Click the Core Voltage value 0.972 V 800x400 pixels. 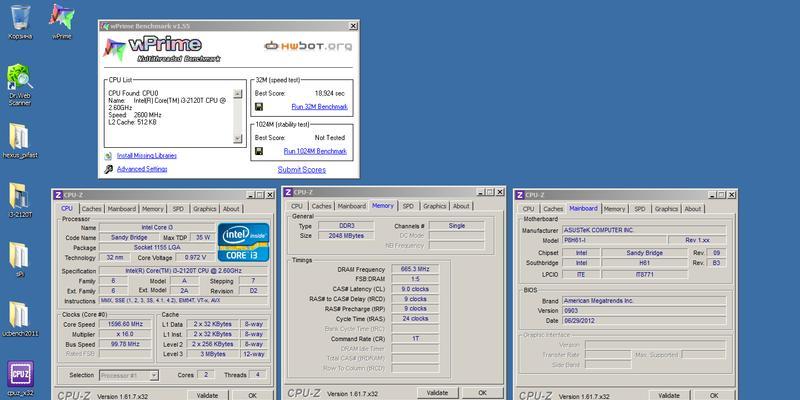tap(196, 258)
